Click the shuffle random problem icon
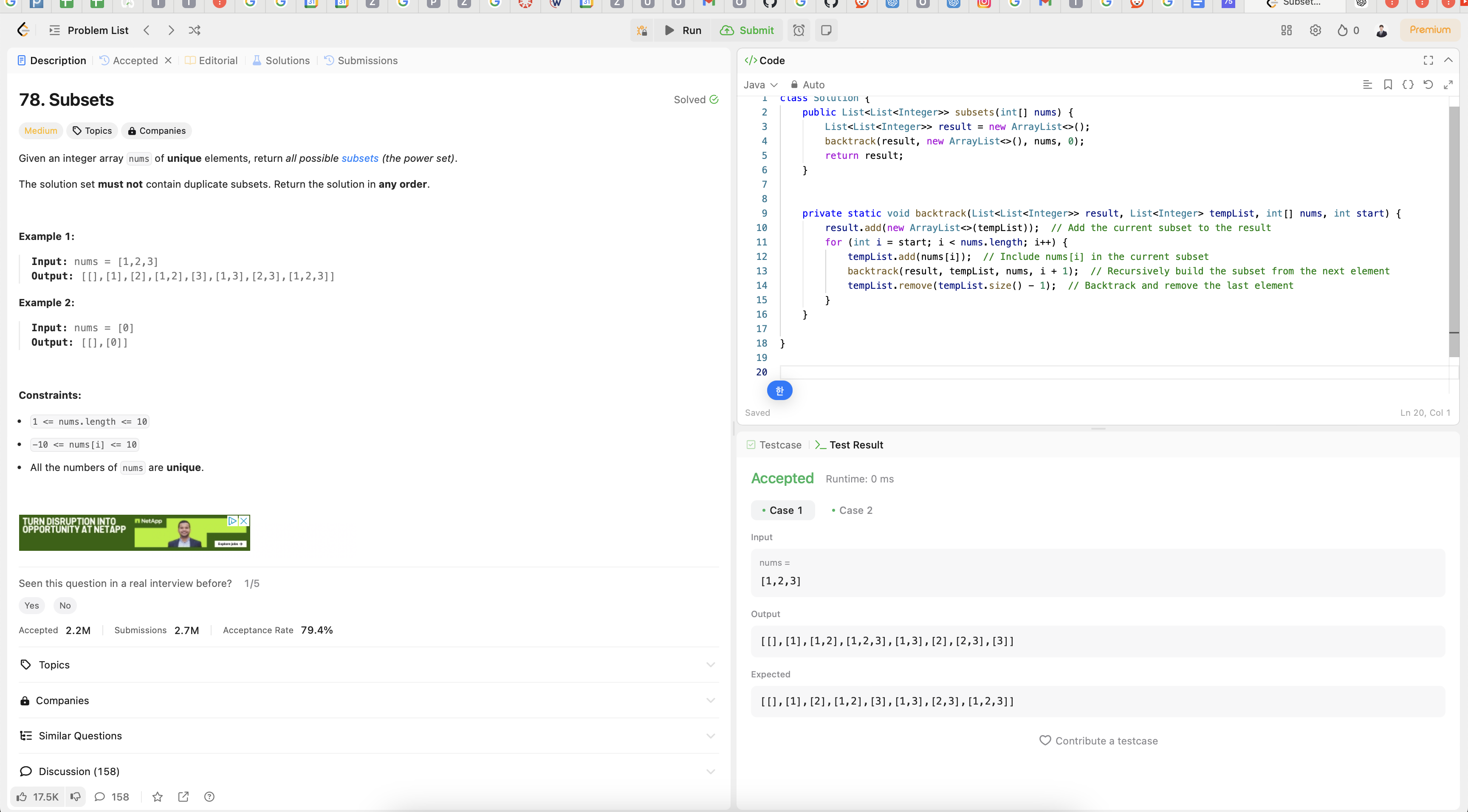The height and width of the screenshot is (812, 1468). point(194,30)
